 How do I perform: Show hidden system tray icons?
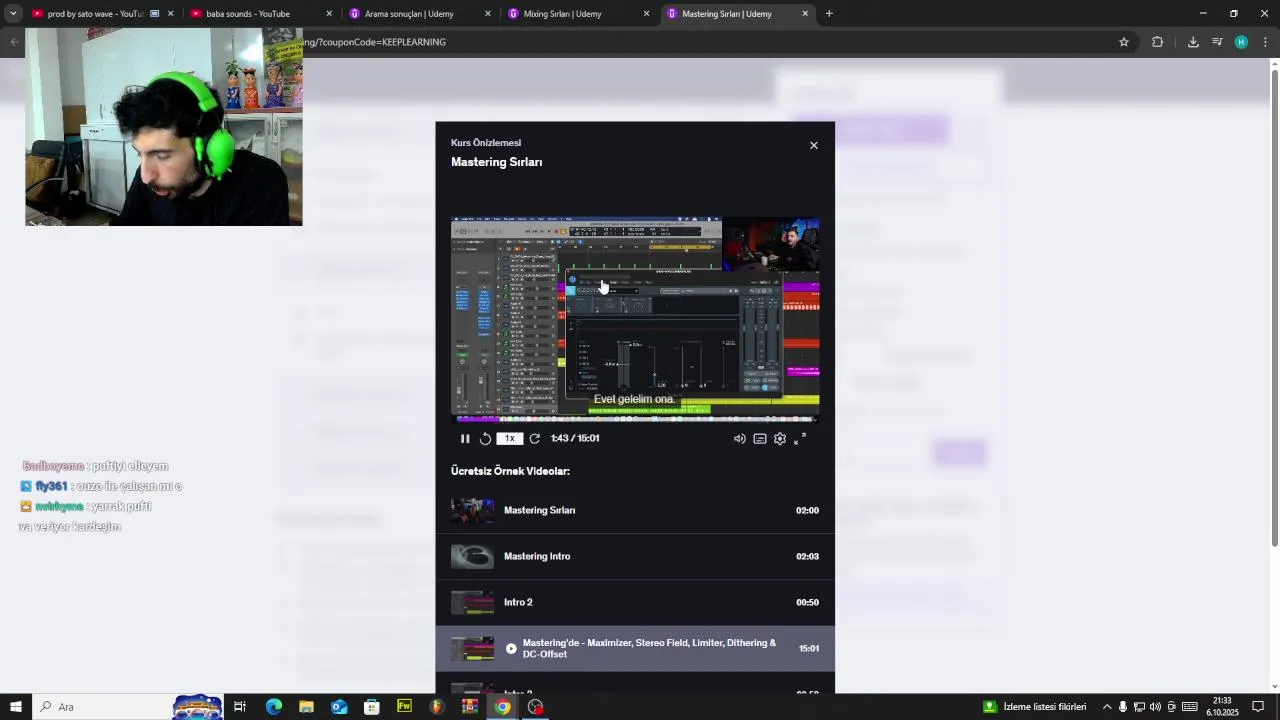tap(1107, 707)
